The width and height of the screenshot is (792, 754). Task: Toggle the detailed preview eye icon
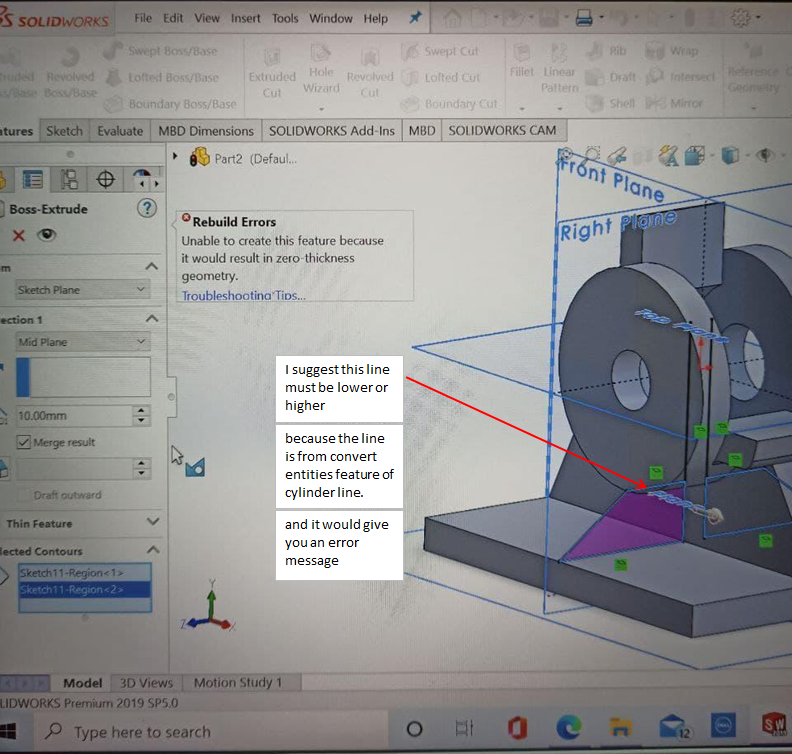46,235
